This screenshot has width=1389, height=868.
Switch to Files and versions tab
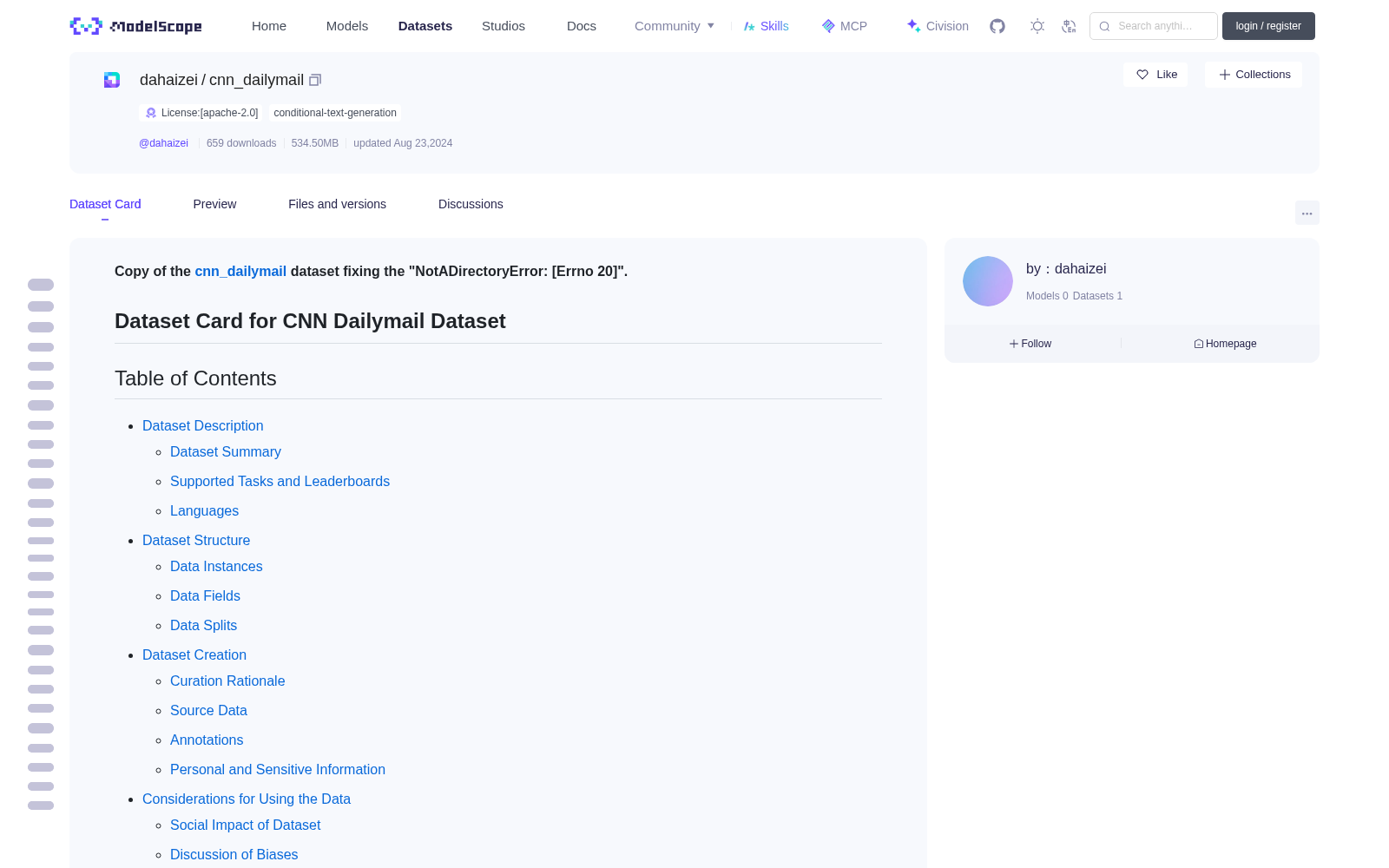[337, 204]
